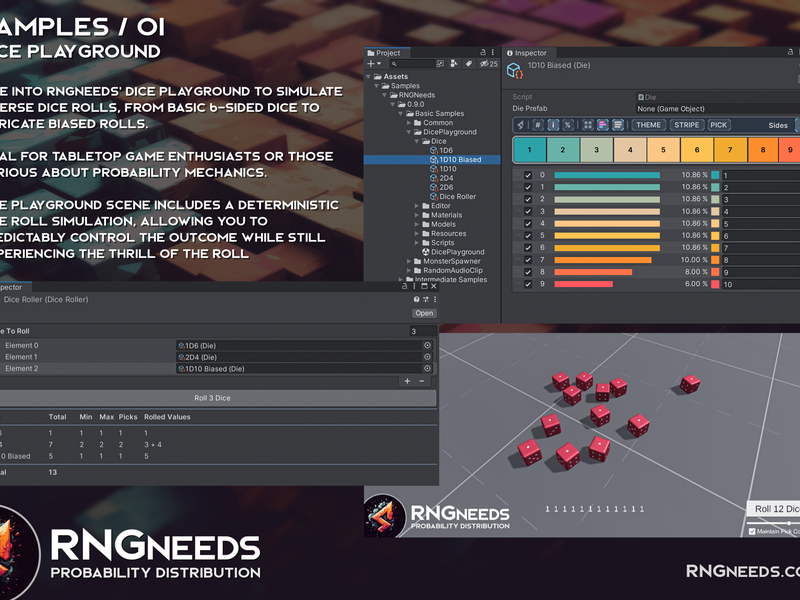Open search by label tag icon in Project

tap(468, 64)
